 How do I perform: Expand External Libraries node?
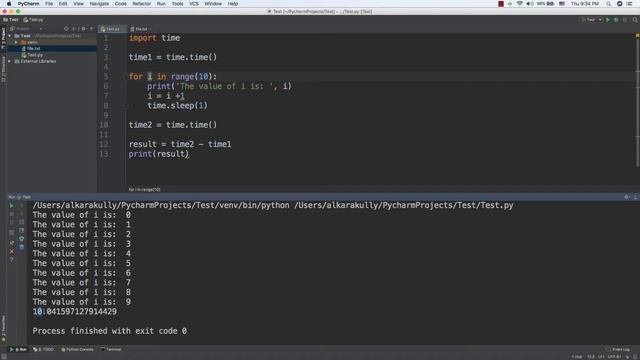tap(10, 61)
